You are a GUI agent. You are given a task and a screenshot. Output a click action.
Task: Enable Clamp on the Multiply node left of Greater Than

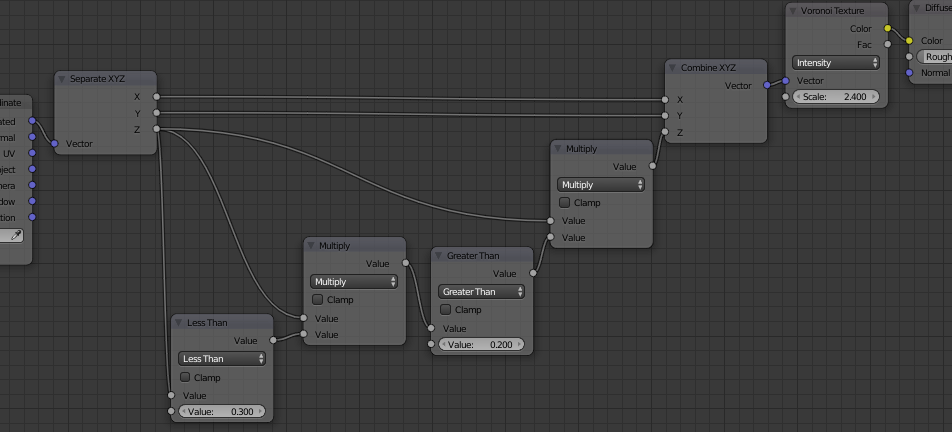318,299
